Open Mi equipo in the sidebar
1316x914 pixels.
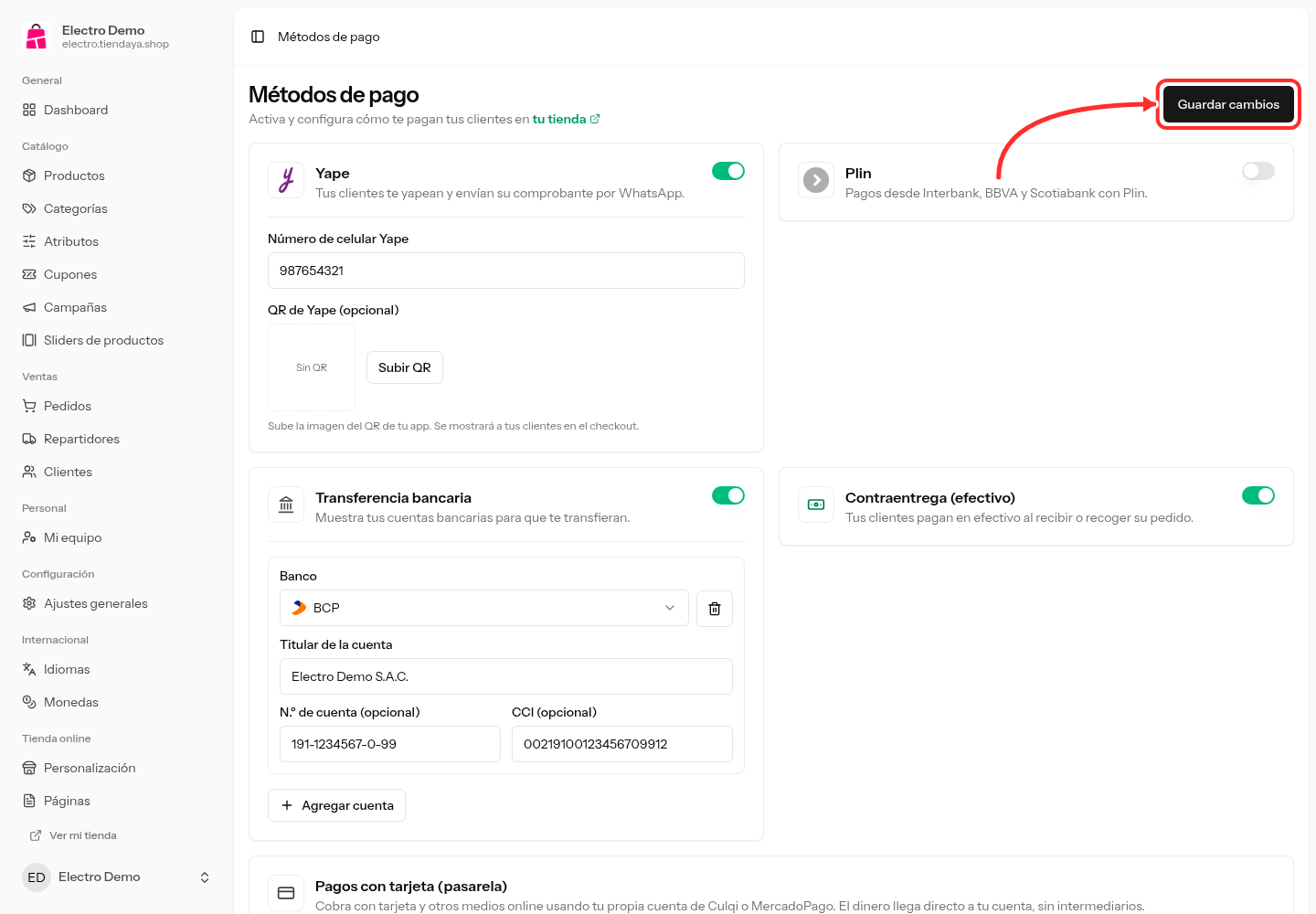point(117,537)
